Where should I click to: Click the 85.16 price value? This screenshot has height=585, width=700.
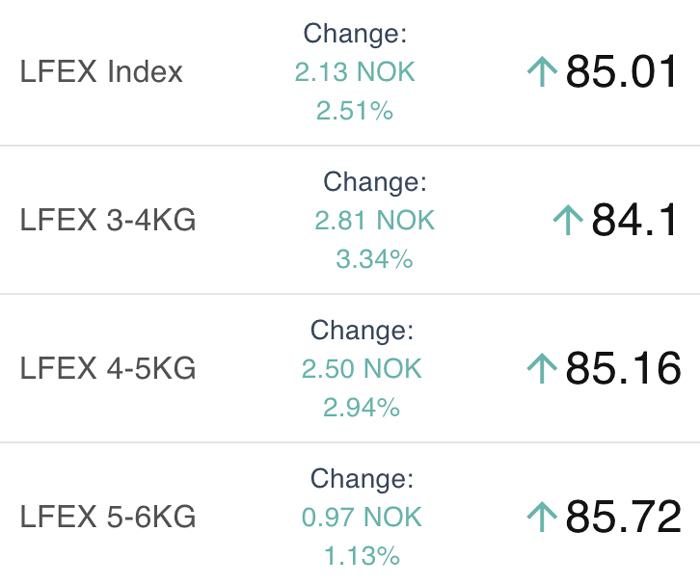point(623,368)
